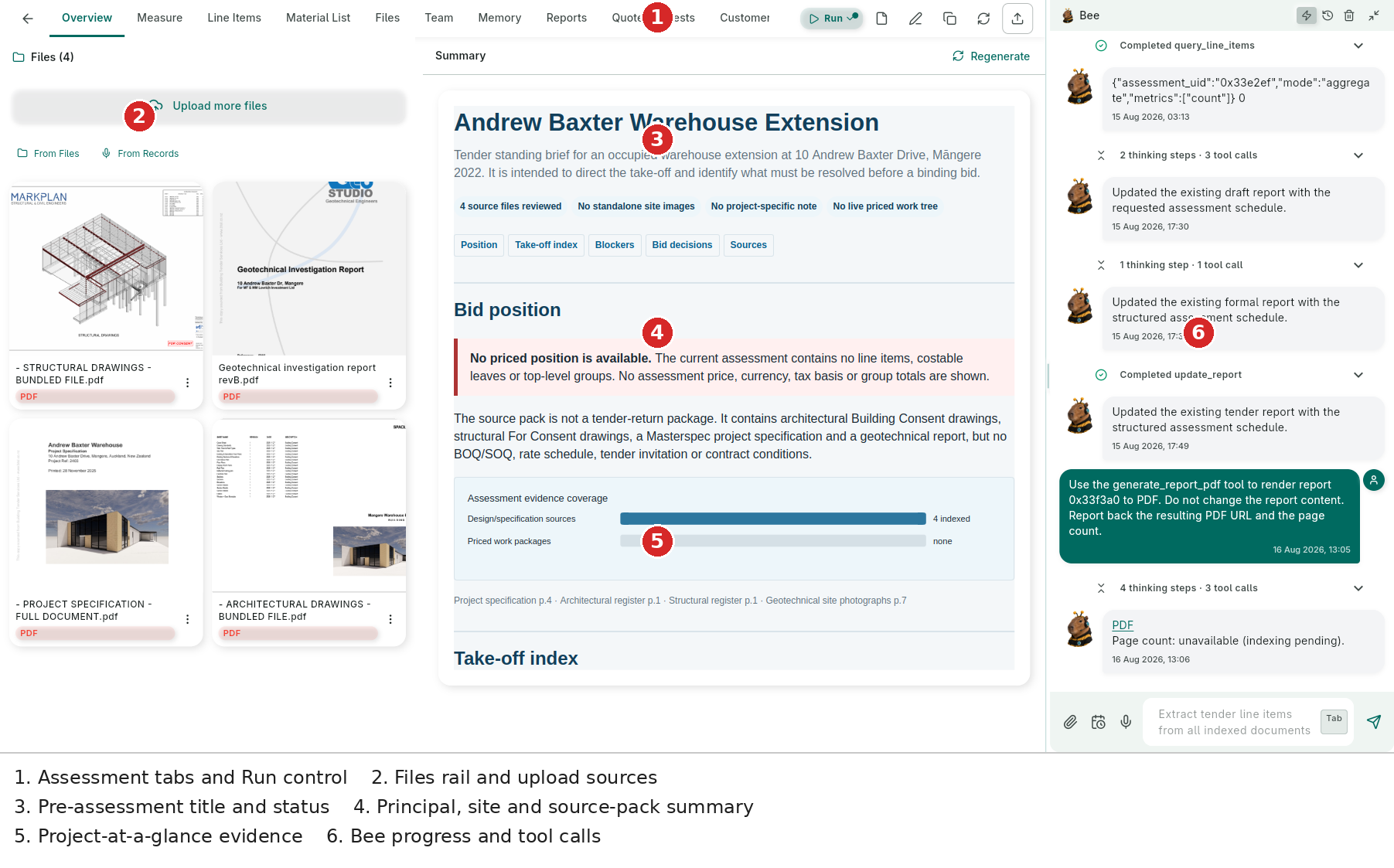Jump to Sources section chip

748,245
